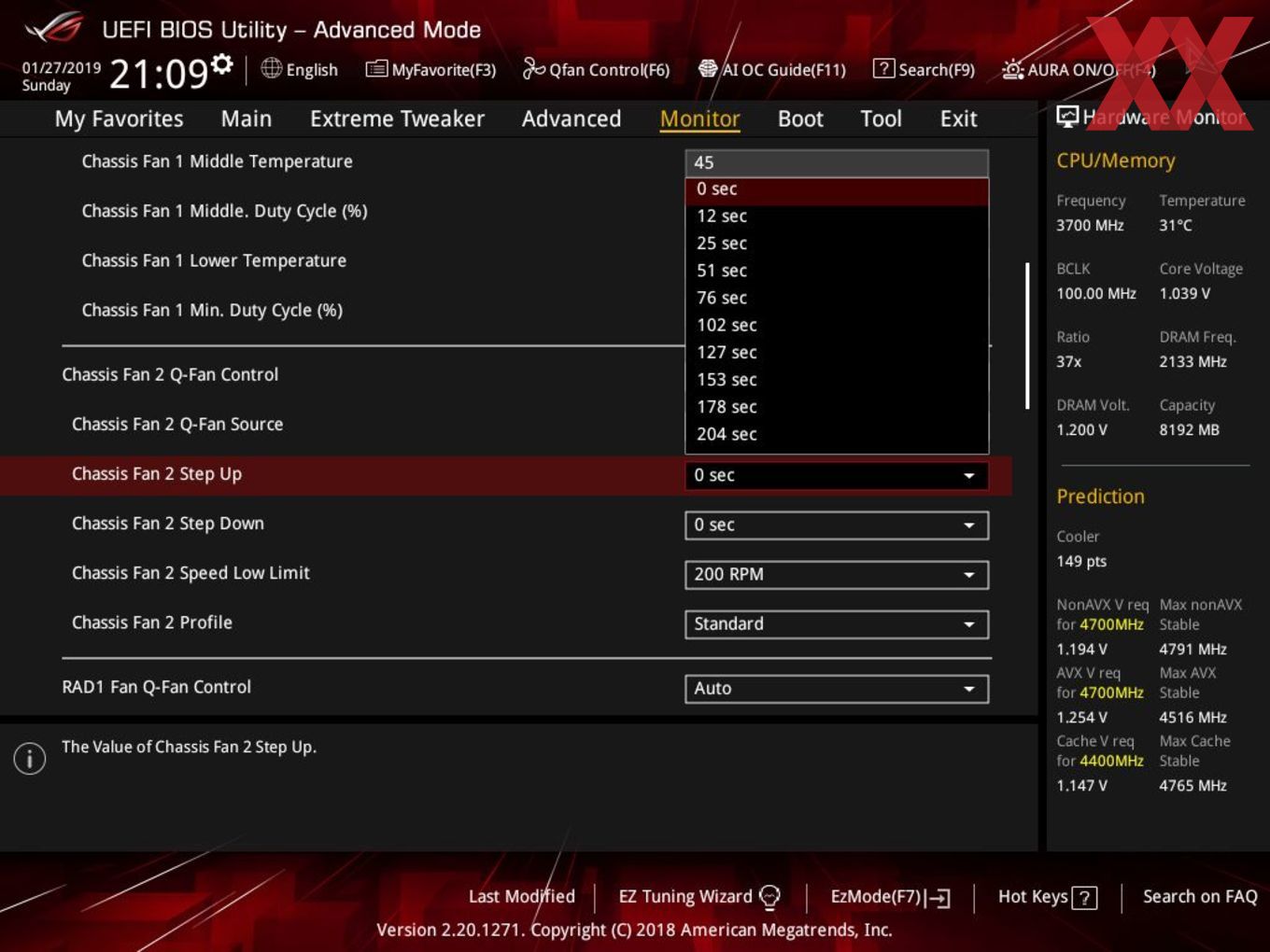Go to the Exit tab
The image size is (1270, 952).
pyautogui.click(x=958, y=119)
